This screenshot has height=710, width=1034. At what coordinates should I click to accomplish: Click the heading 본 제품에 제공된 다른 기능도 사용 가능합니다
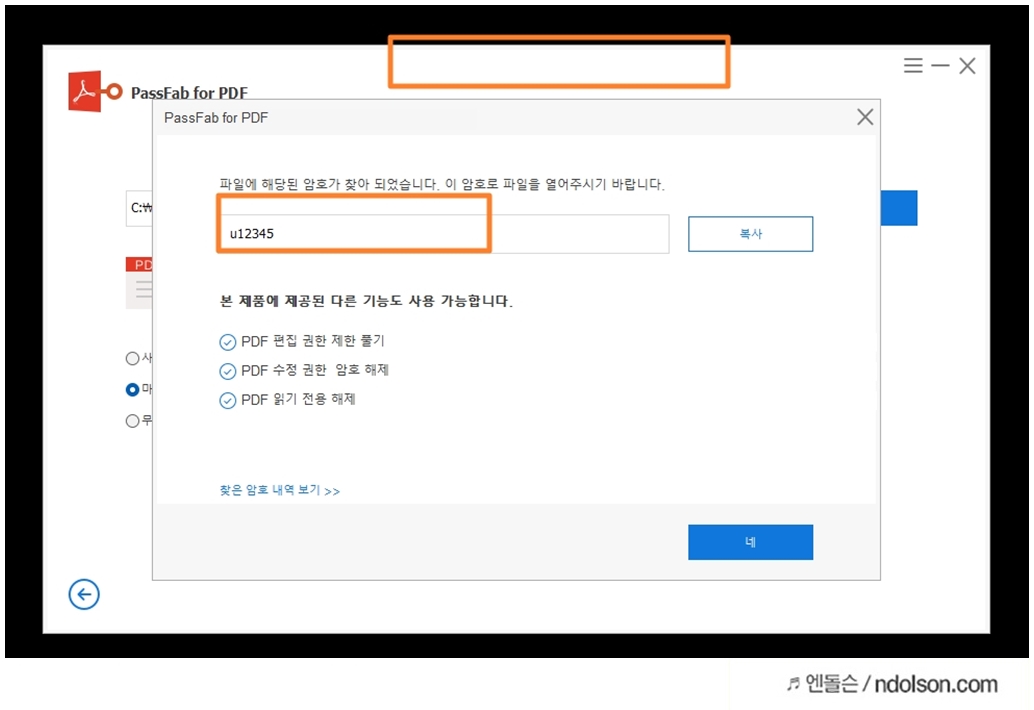pos(366,301)
